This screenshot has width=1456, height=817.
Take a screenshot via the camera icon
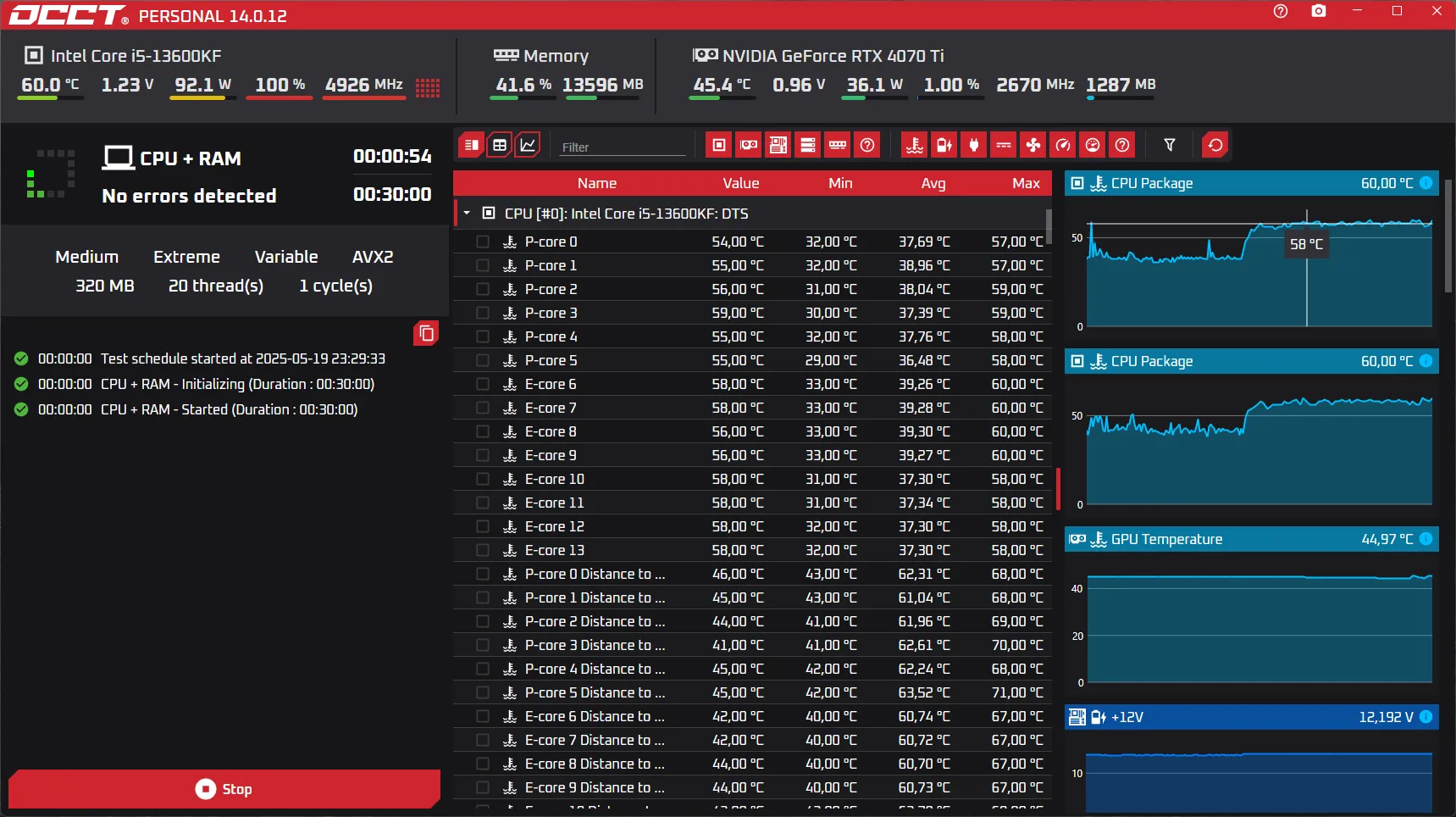tap(1318, 11)
